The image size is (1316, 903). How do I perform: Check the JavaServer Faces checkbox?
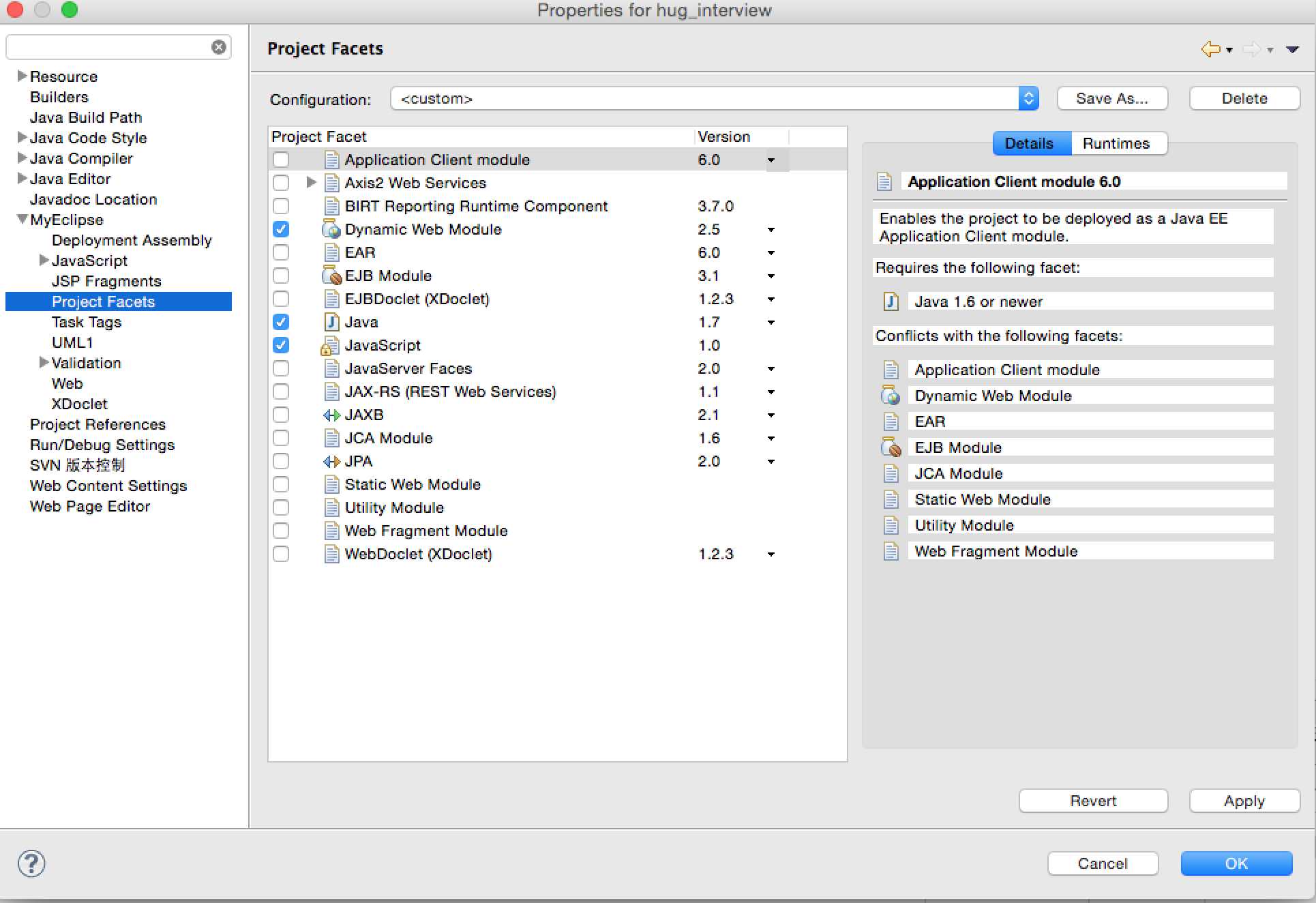click(x=281, y=368)
